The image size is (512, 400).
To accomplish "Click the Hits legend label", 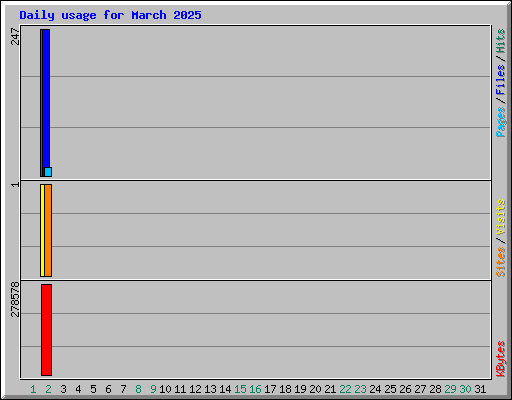I will pyautogui.click(x=501, y=41).
